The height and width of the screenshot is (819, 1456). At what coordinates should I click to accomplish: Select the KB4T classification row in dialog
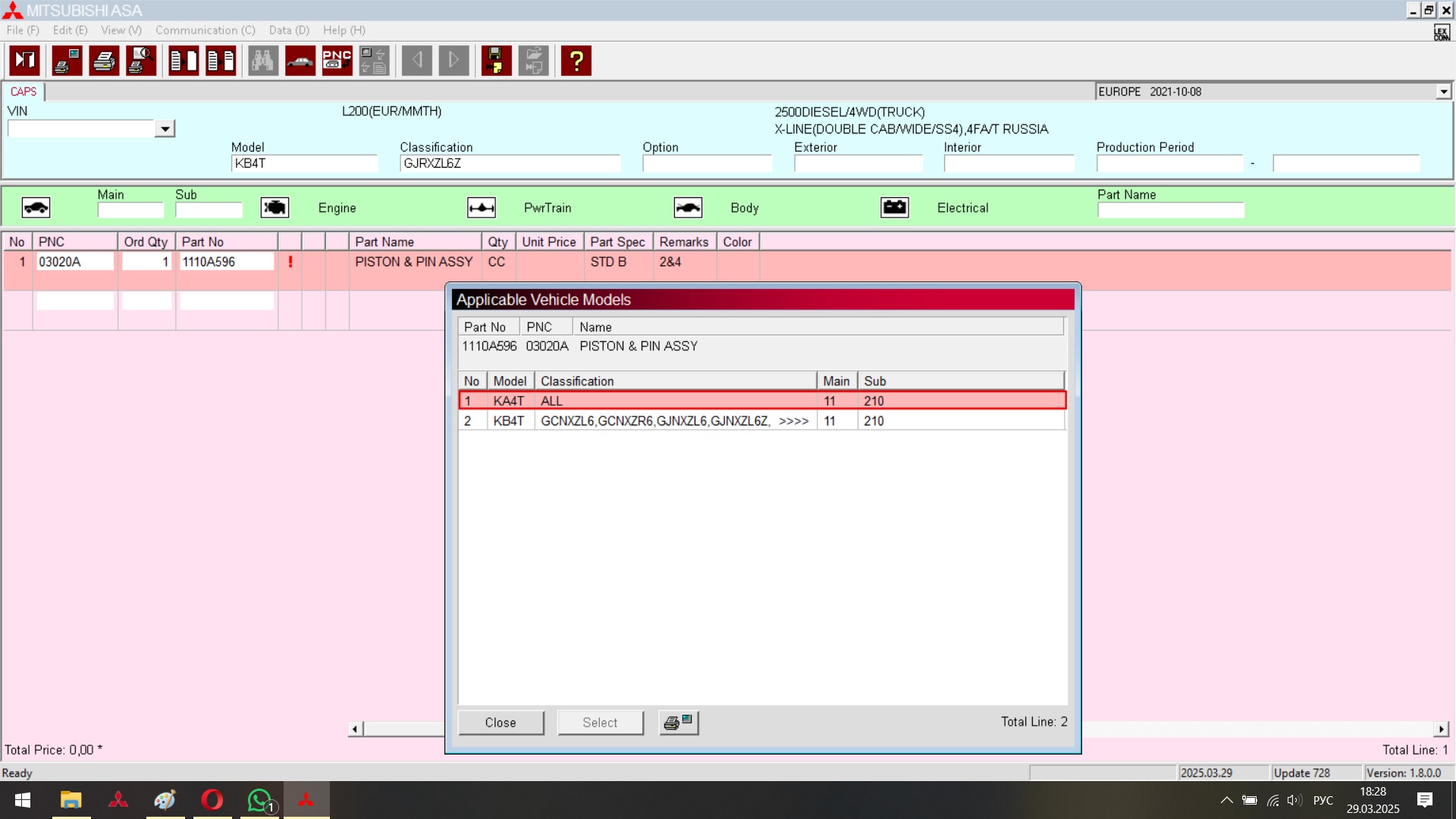click(x=762, y=421)
